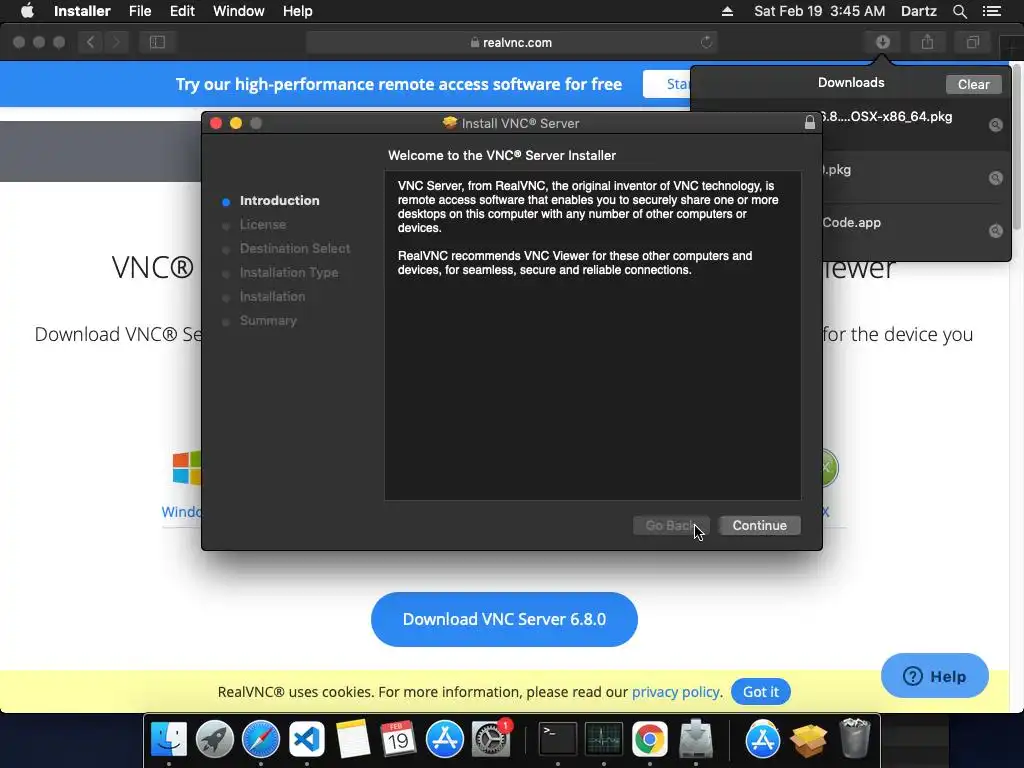Click the eject icon in menu bar

click(728, 11)
